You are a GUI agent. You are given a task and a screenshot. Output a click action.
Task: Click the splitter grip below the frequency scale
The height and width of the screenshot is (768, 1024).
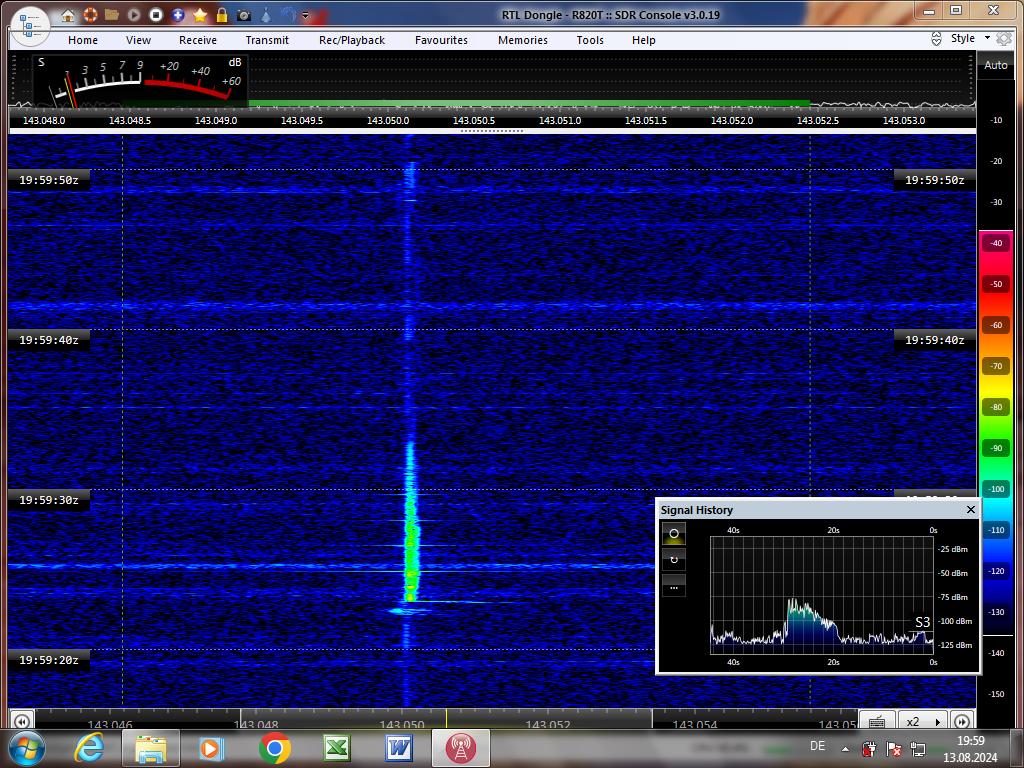(x=492, y=131)
